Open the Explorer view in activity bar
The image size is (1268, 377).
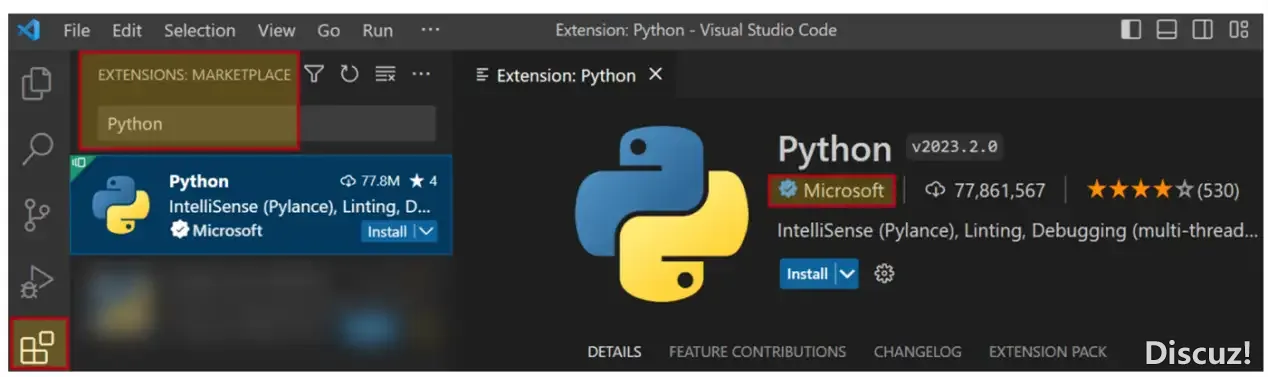(x=36, y=83)
